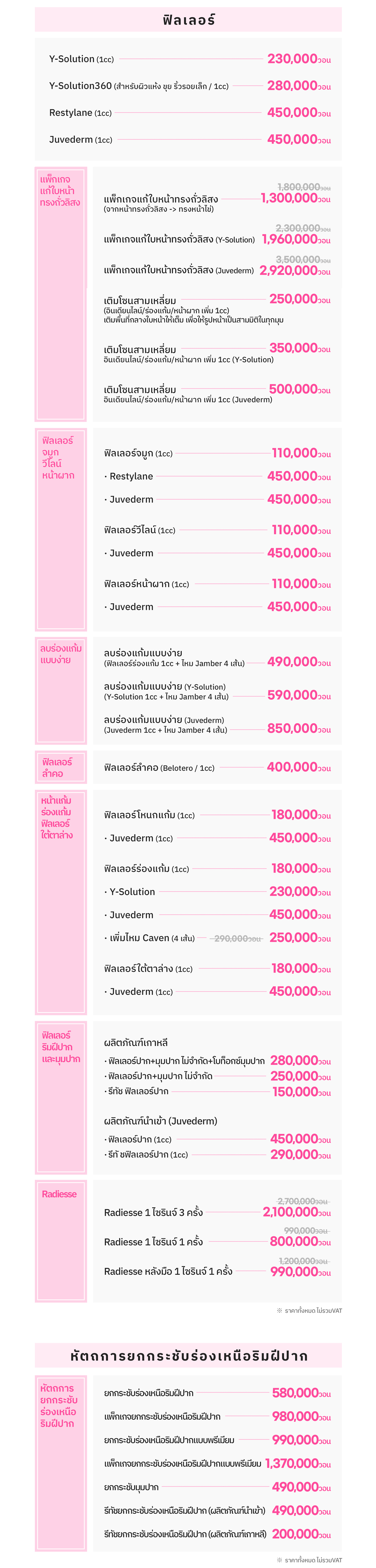Select the "แพ็กเกจแก้ใบหน้าทรงถั่วลิสง" side category label
376x1568 pixels.
tap(60, 191)
